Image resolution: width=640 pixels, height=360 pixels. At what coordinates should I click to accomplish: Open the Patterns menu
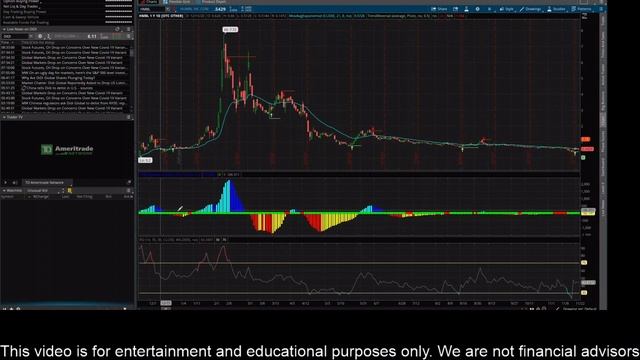coord(581,9)
